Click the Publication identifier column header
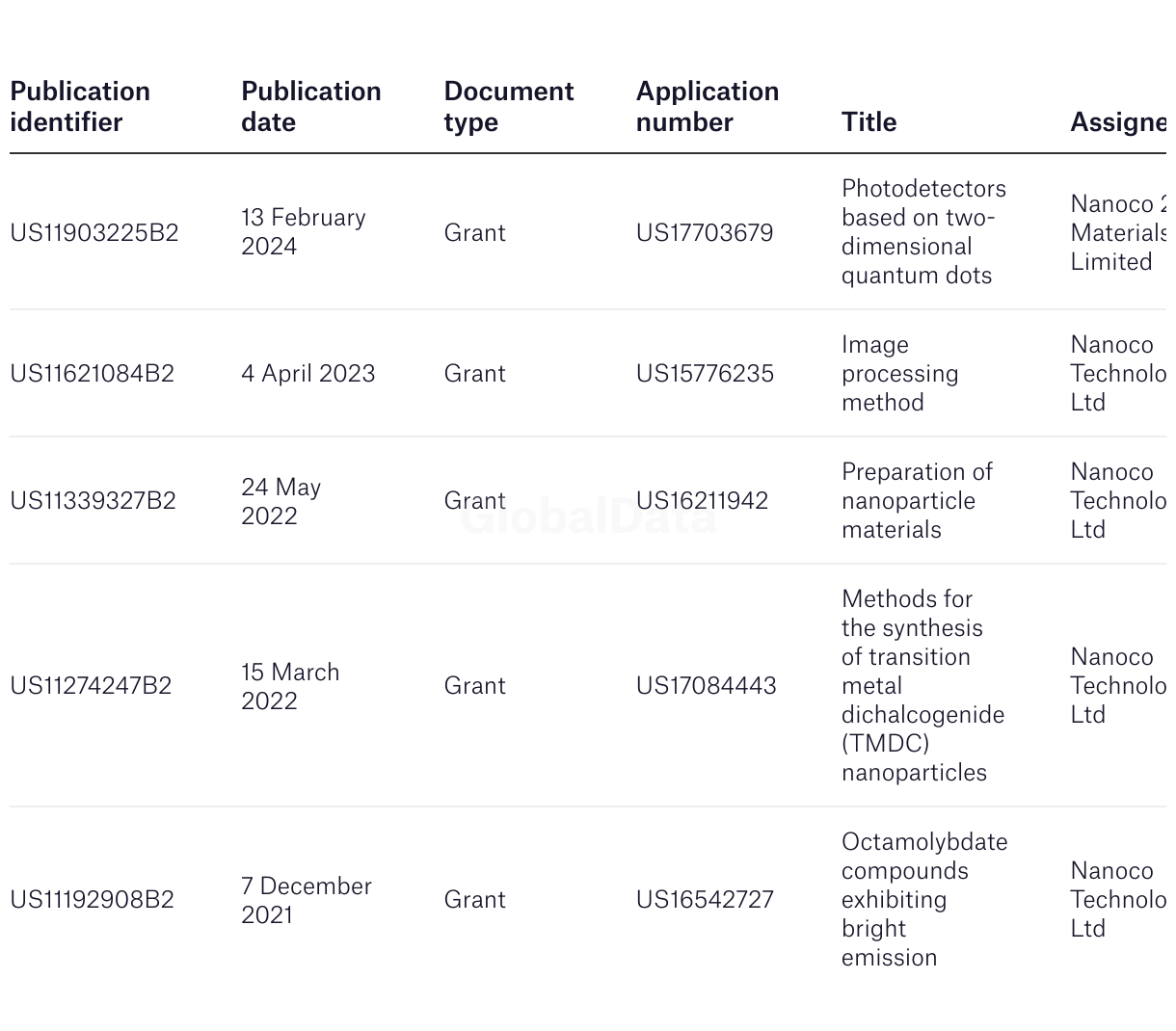Image resolution: width=1176 pixels, height=1031 pixels. (x=80, y=107)
